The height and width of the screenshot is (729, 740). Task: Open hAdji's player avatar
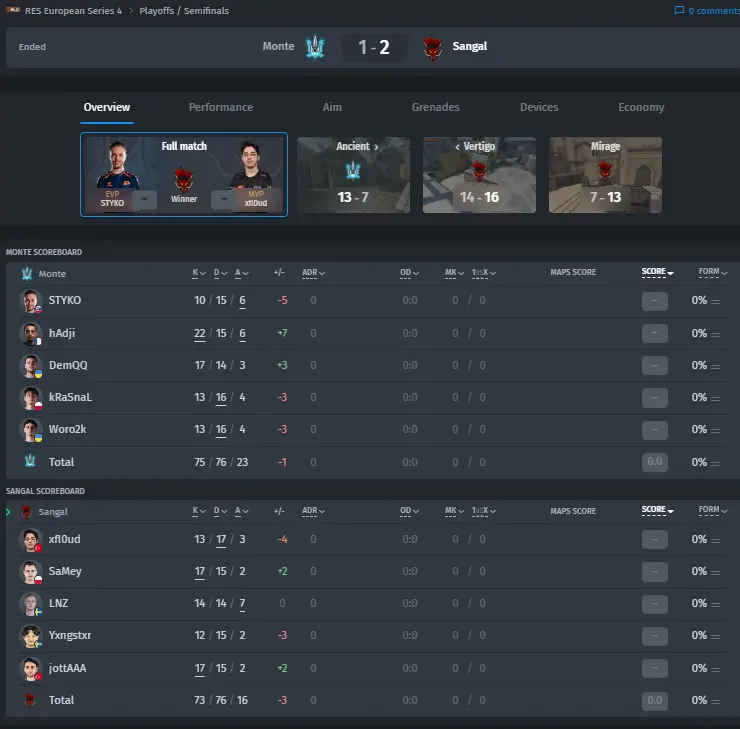click(x=31, y=333)
